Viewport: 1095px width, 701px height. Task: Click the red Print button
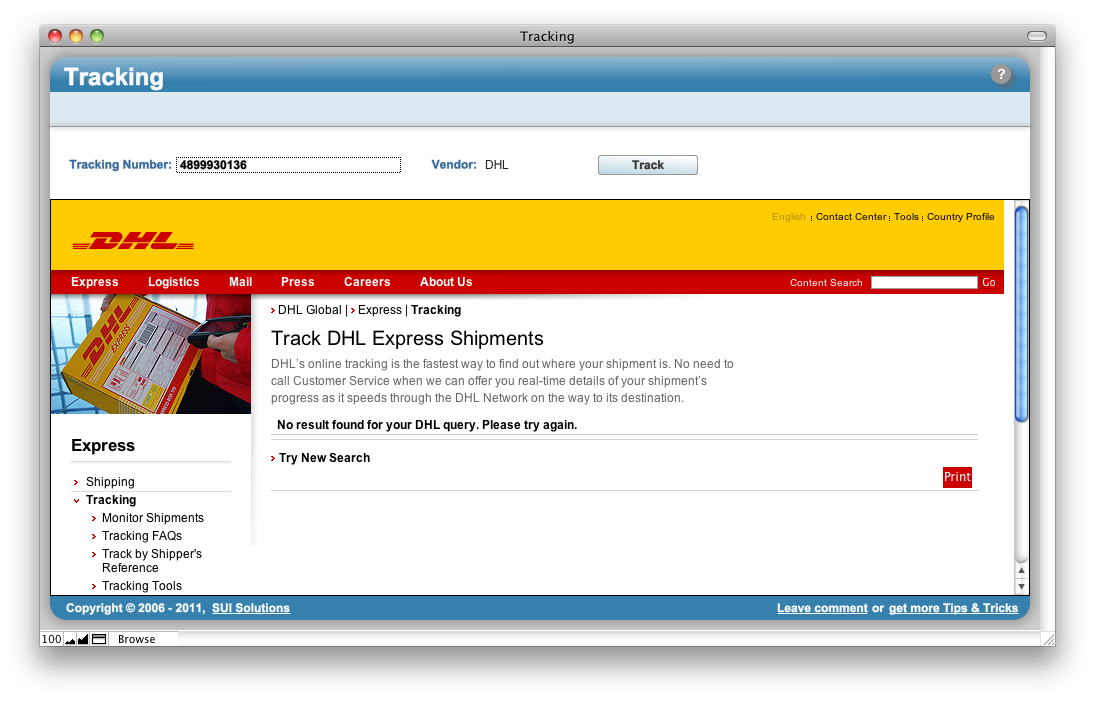click(957, 477)
